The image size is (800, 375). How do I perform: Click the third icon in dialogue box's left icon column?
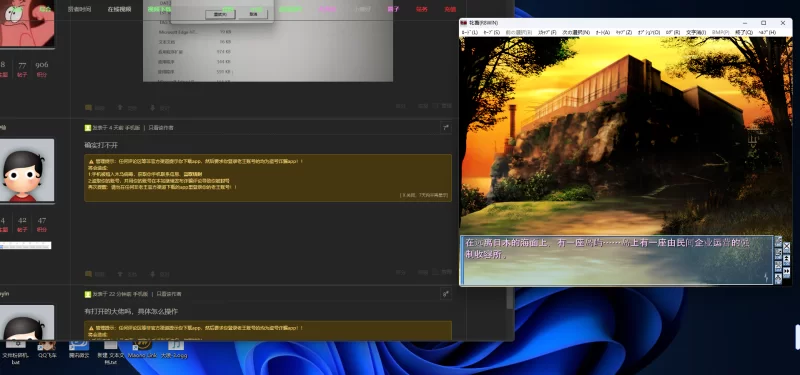778,266
